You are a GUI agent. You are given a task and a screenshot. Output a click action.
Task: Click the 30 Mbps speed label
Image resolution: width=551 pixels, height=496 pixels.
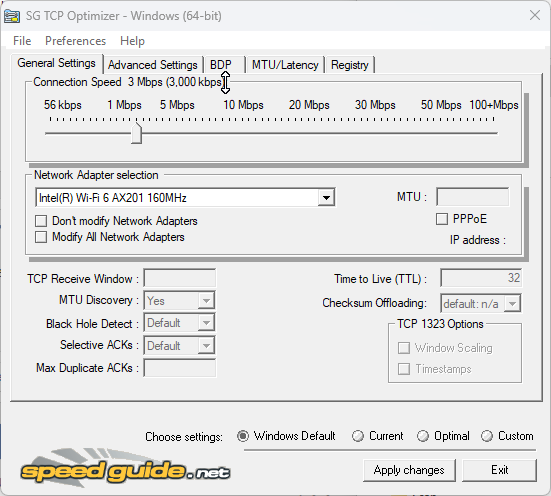pyautogui.click(x=375, y=105)
